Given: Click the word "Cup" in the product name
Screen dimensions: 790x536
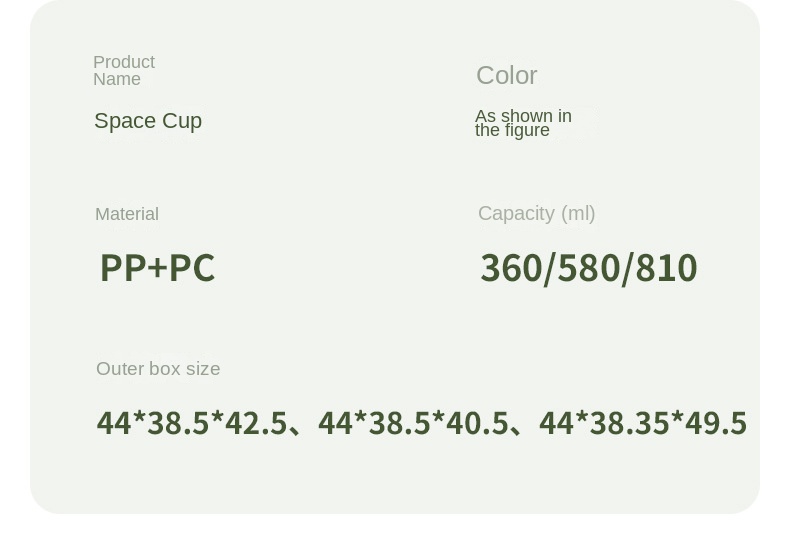Looking at the screenshot, I should point(182,121).
